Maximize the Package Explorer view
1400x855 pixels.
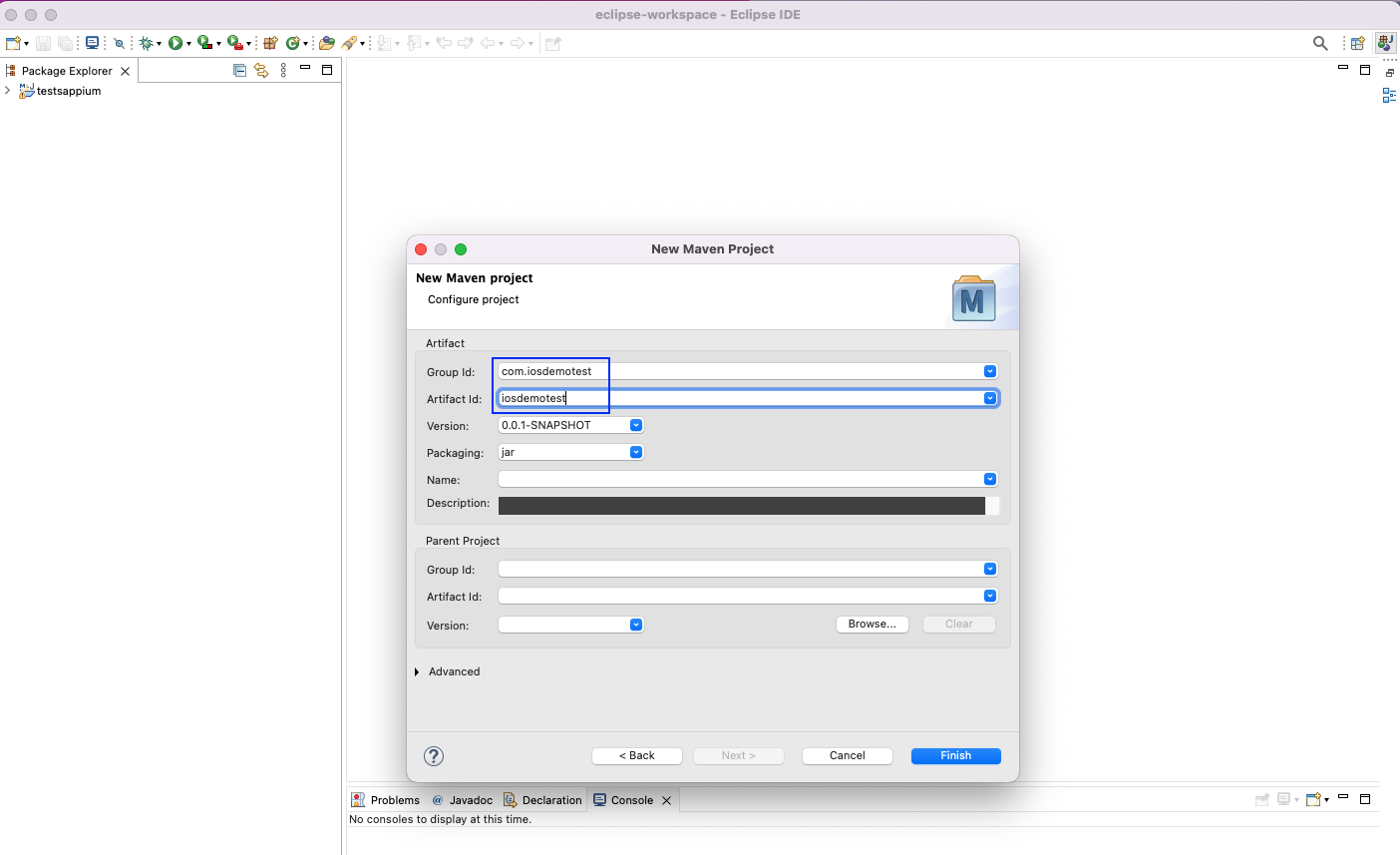326,70
